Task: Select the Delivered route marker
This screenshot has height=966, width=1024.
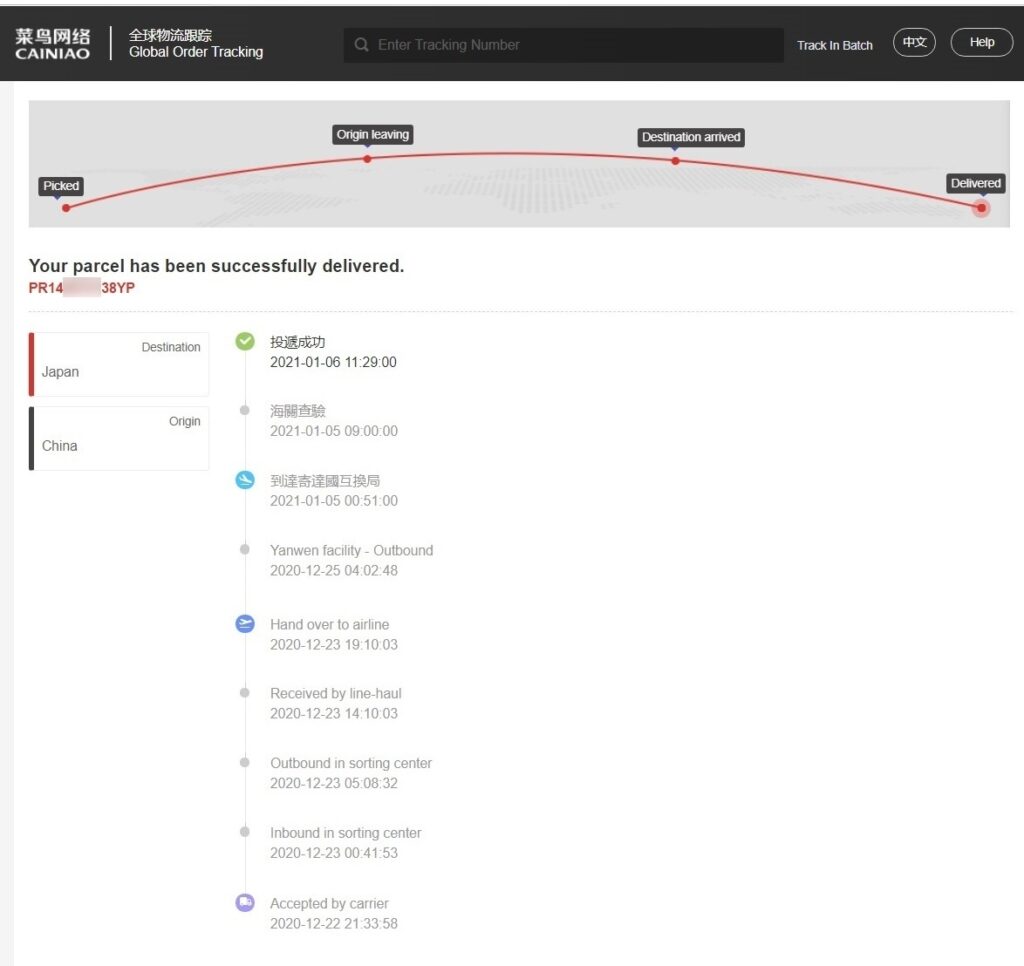Action: tap(981, 207)
